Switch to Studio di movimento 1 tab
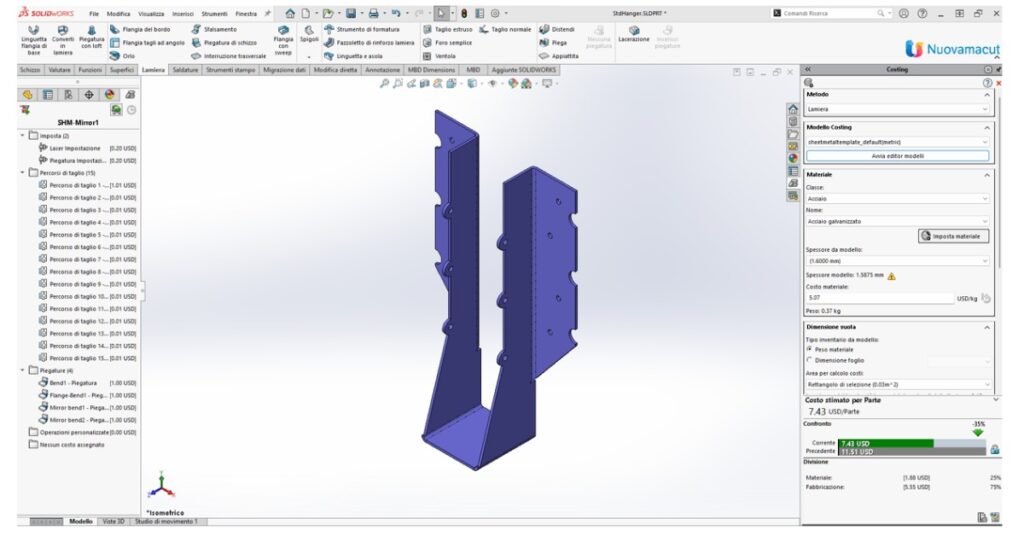Screen dimensions: 1024x536 click(x=167, y=522)
